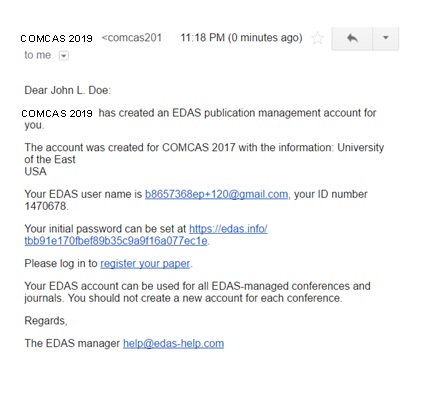Viewport: 429px width, 418px height.
Task: Click the "Regards," closing line
Action: pyautogui.click(x=46, y=321)
